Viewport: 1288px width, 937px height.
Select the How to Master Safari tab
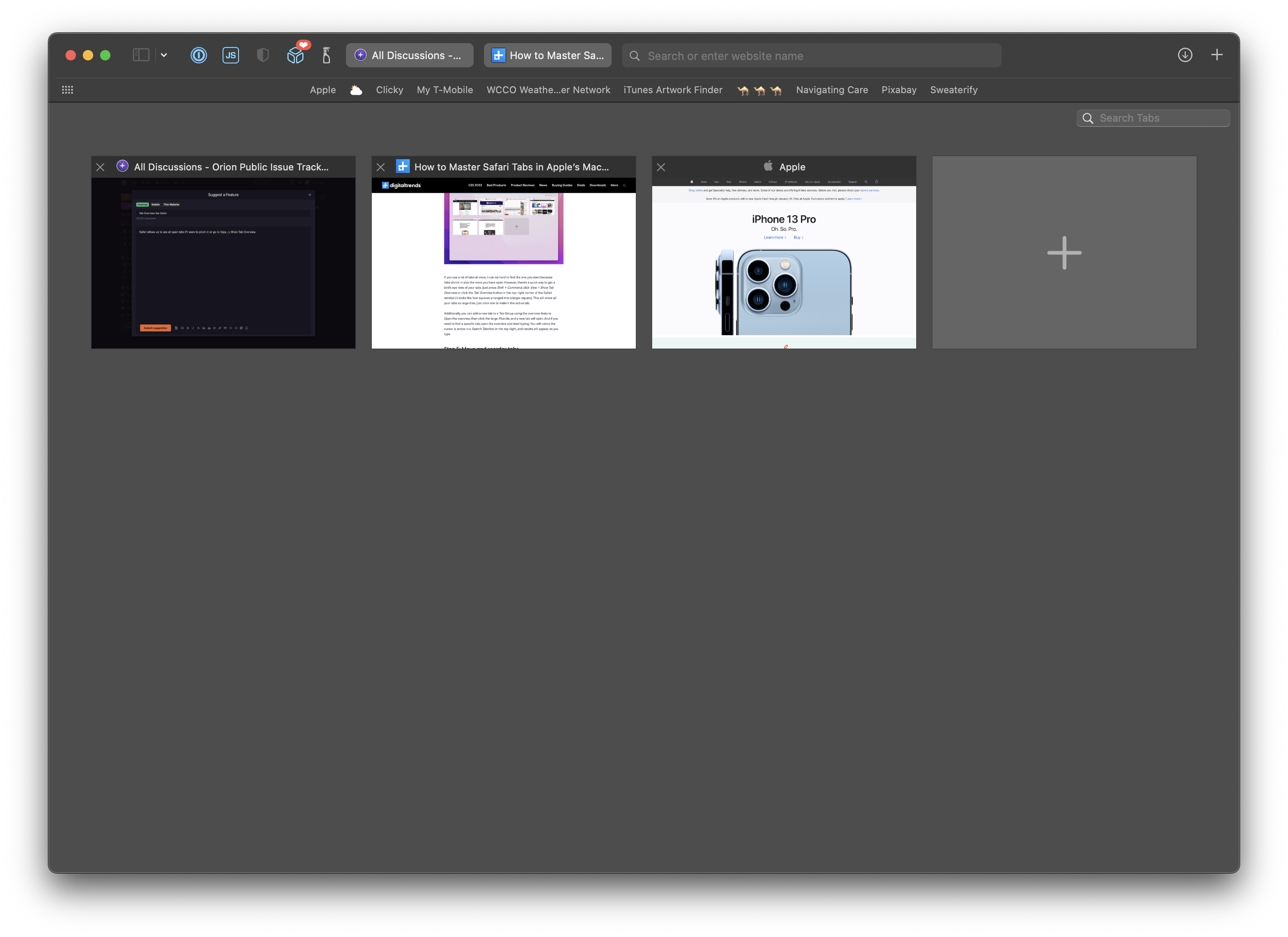point(547,55)
